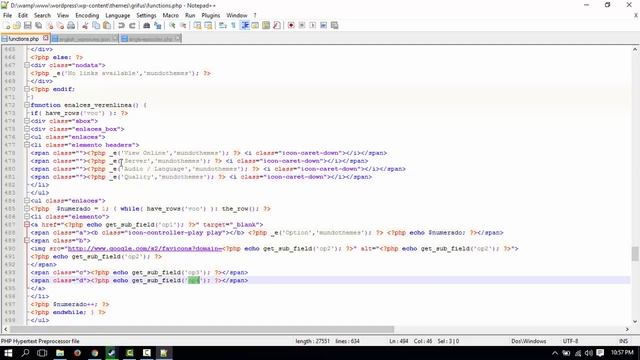The width and height of the screenshot is (640, 360).
Task: Collapse div class="nodata" fold on line 467
Action: (27, 65)
